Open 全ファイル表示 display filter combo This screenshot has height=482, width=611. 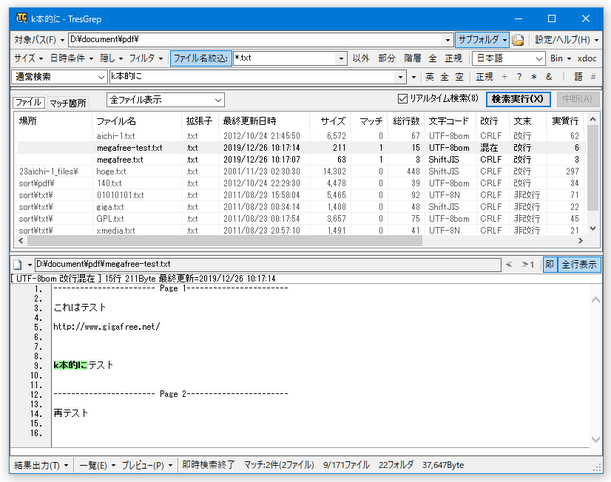tap(165, 100)
